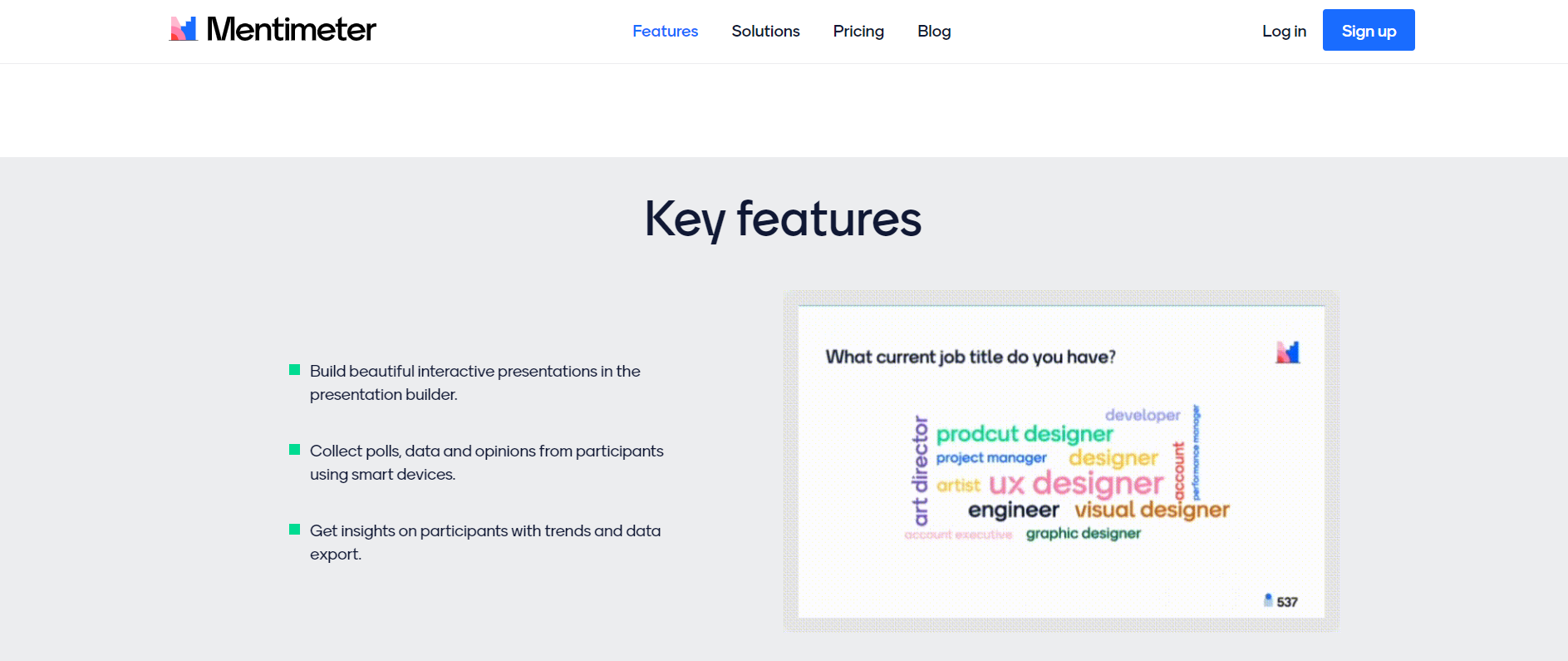Click the Mentimeter wordmark text
The width and height of the screenshot is (1568, 661).
pyautogui.click(x=291, y=30)
